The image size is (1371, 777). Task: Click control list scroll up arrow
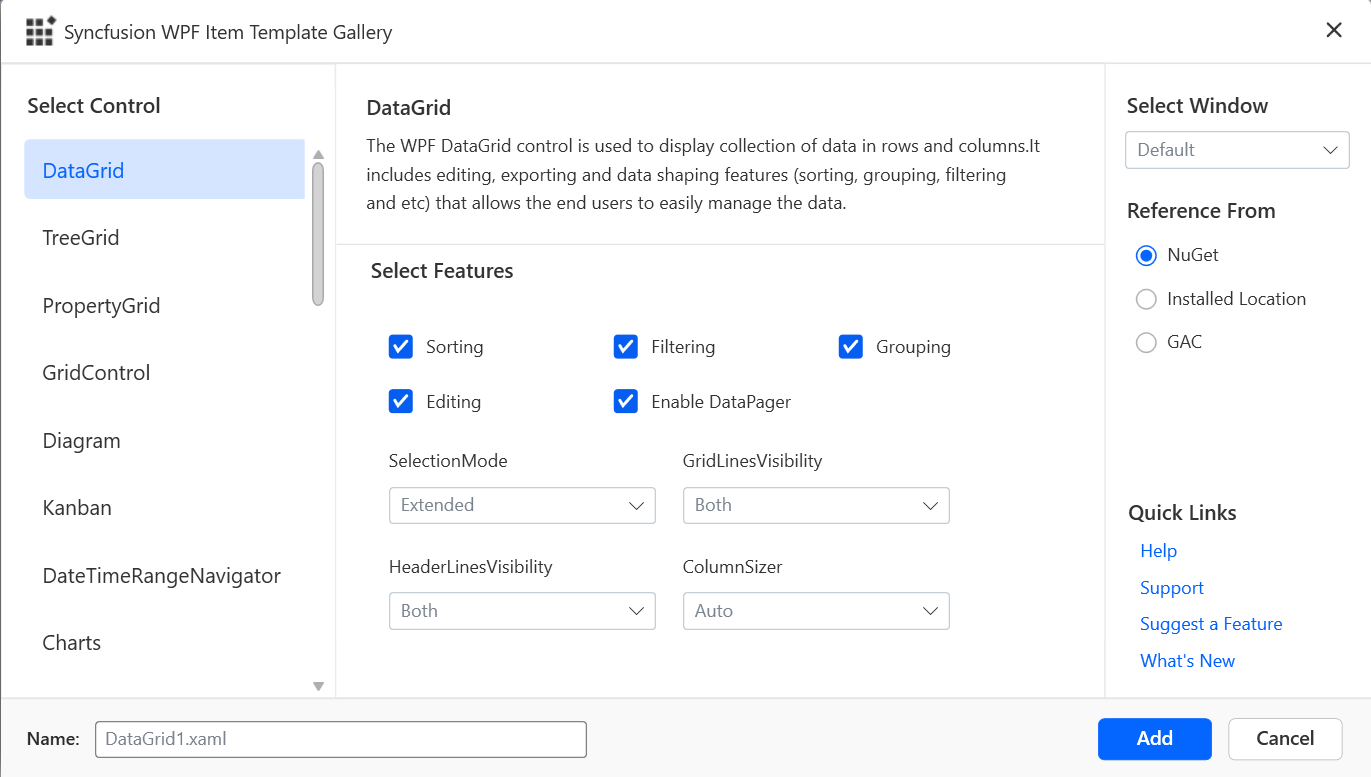pos(318,155)
